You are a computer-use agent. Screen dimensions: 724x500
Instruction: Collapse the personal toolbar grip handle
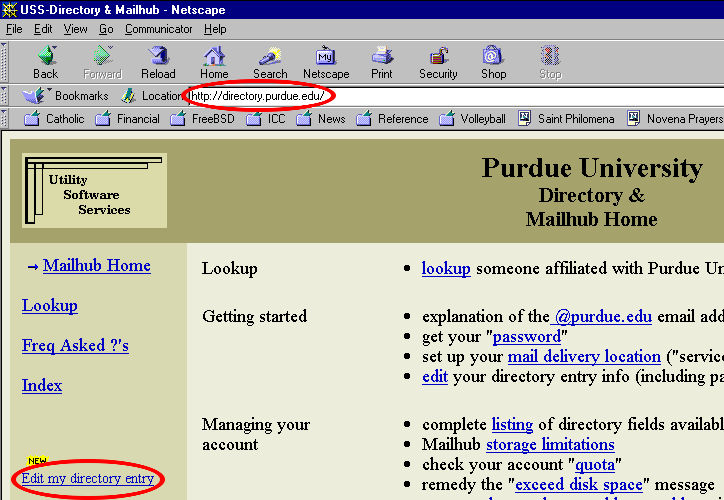tap(4, 119)
